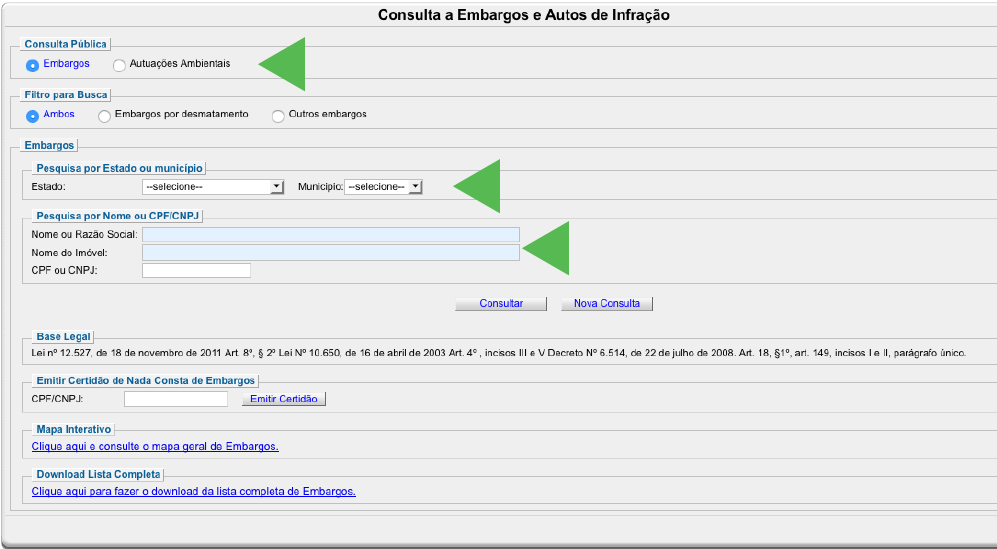Select Embargos por desmatamento filter
Viewport: 997px width, 549px height.
pyautogui.click(x=105, y=116)
